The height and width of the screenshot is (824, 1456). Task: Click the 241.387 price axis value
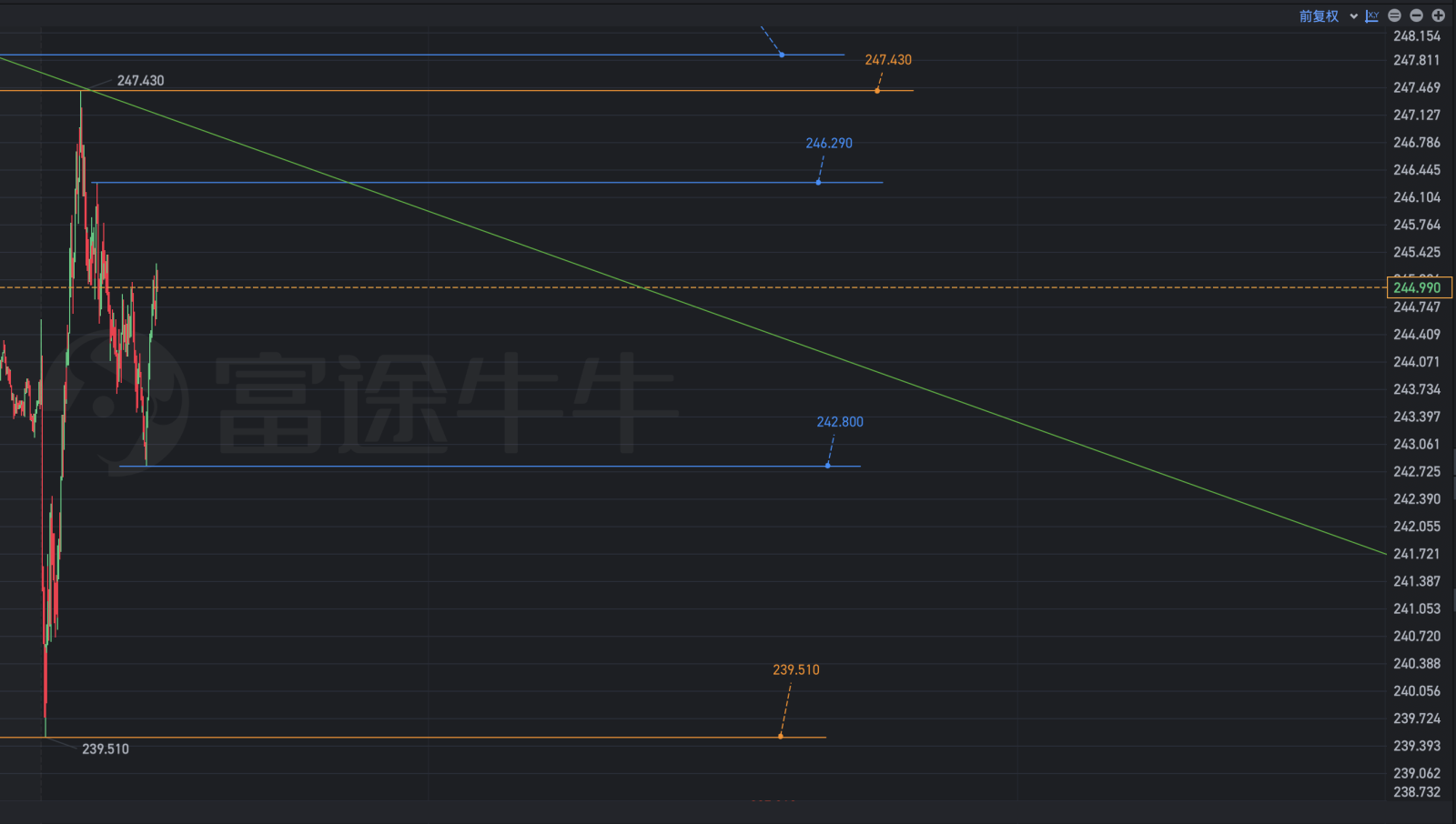[1417, 581]
